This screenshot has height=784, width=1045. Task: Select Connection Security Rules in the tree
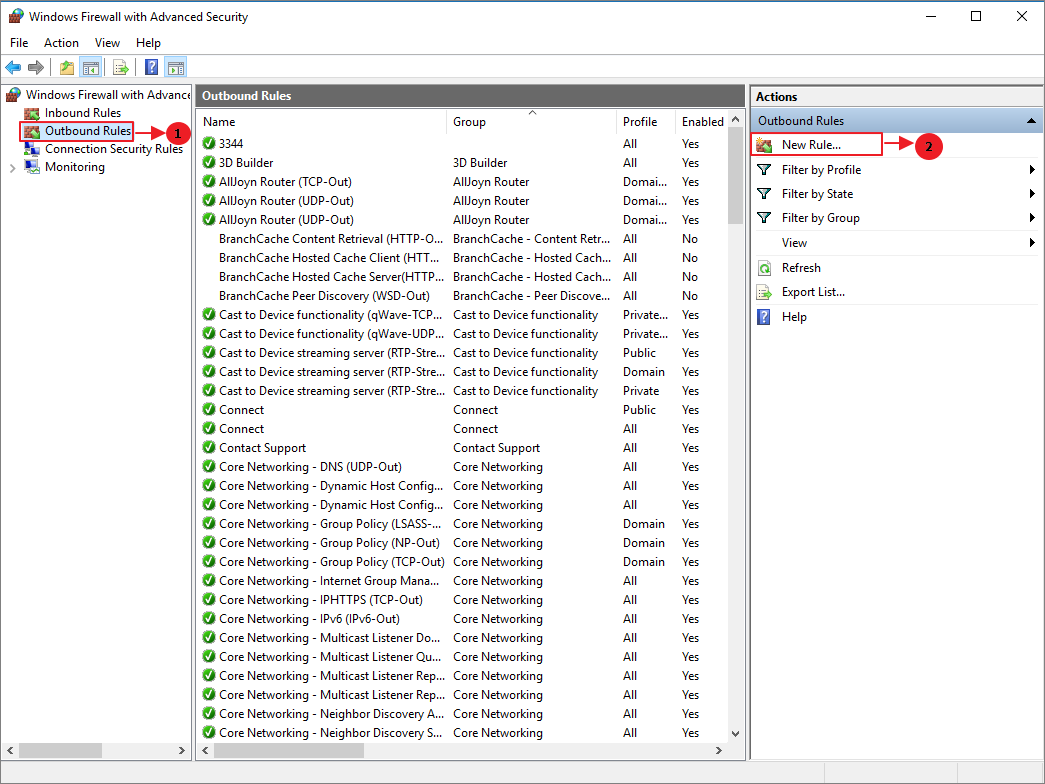point(114,149)
